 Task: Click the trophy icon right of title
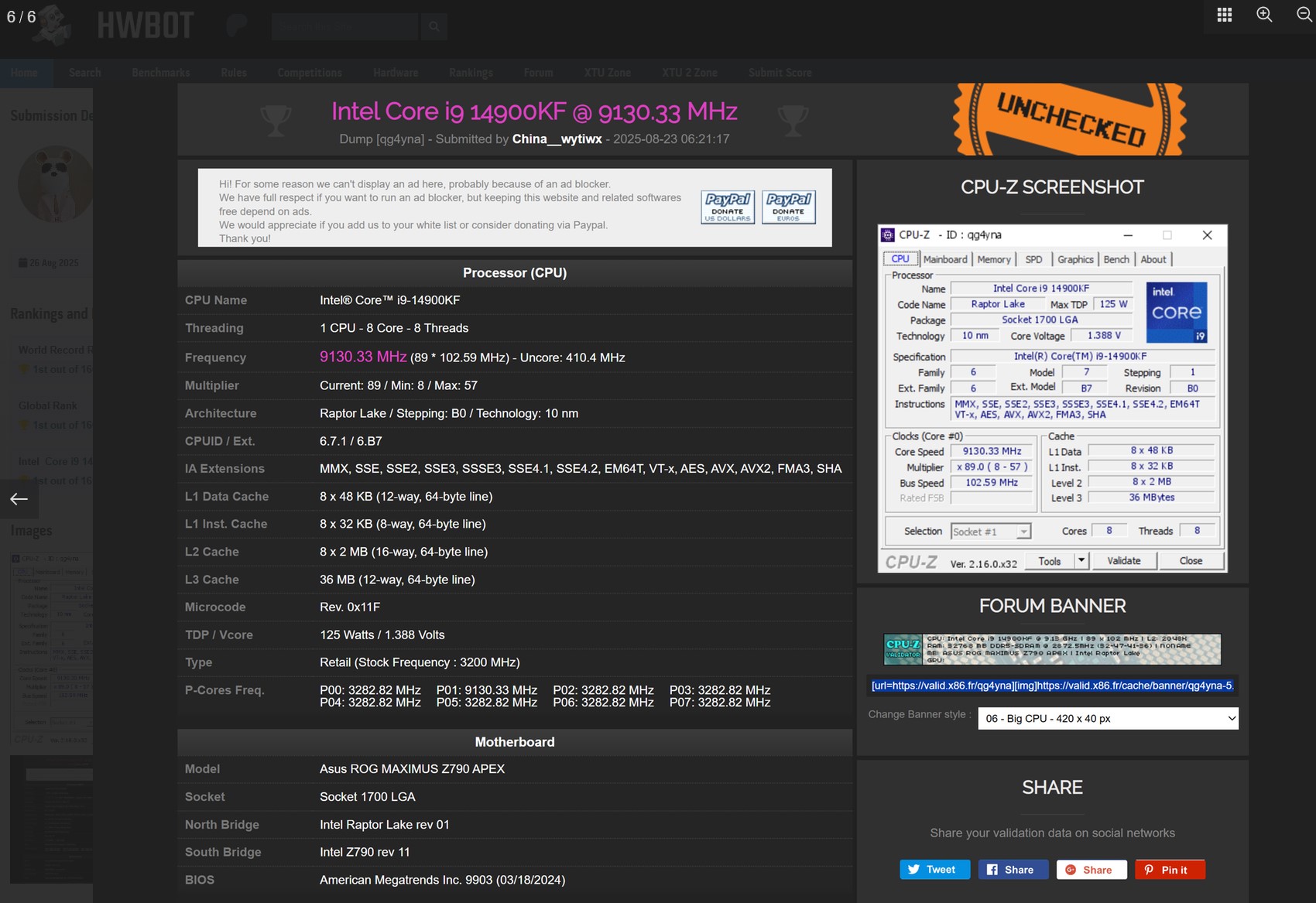click(793, 121)
